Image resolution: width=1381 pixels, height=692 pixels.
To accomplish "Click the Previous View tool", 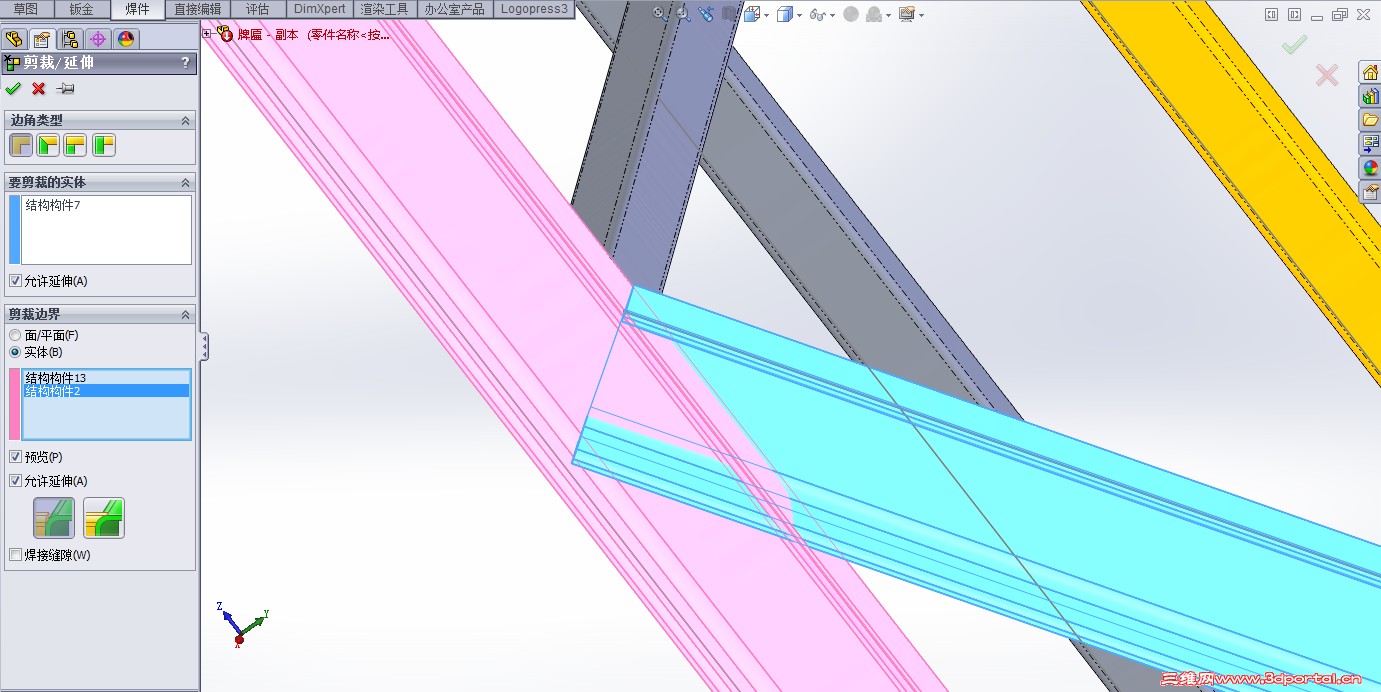I will coord(707,14).
